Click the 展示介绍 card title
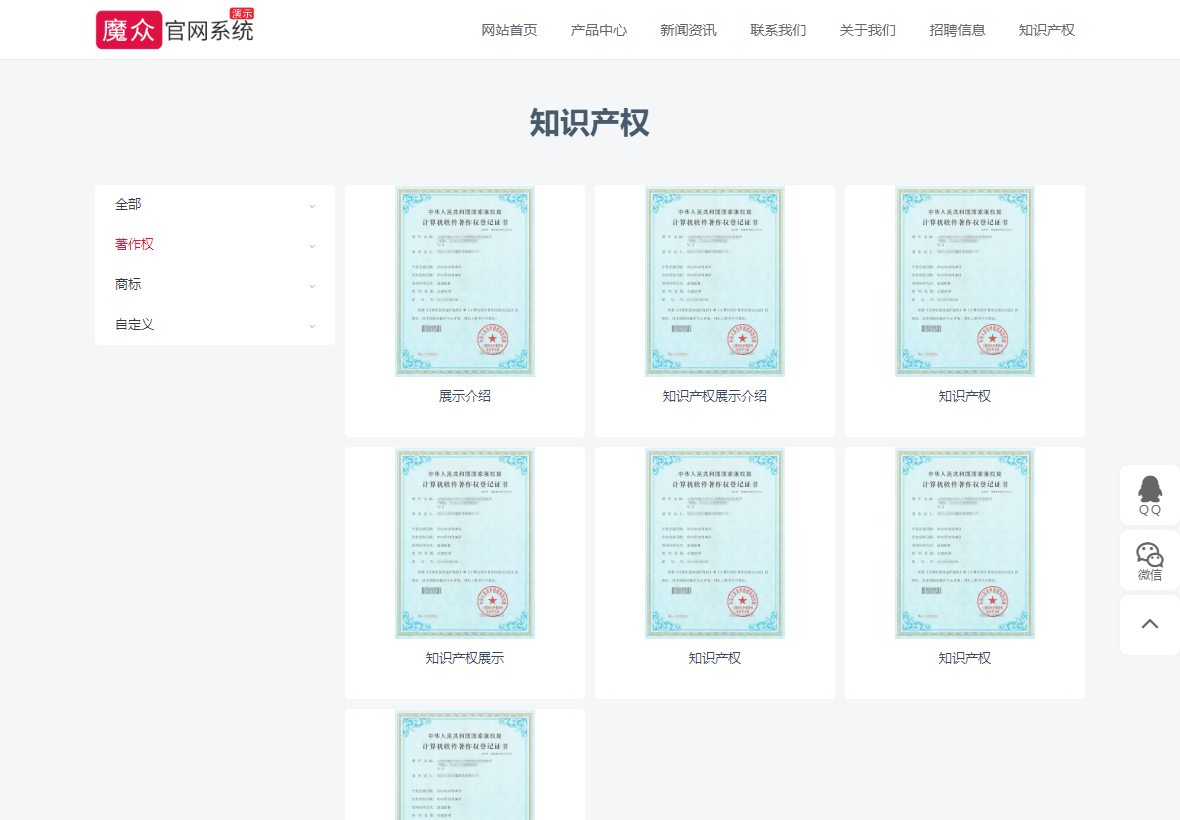Image resolution: width=1180 pixels, height=820 pixels. [465, 396]
